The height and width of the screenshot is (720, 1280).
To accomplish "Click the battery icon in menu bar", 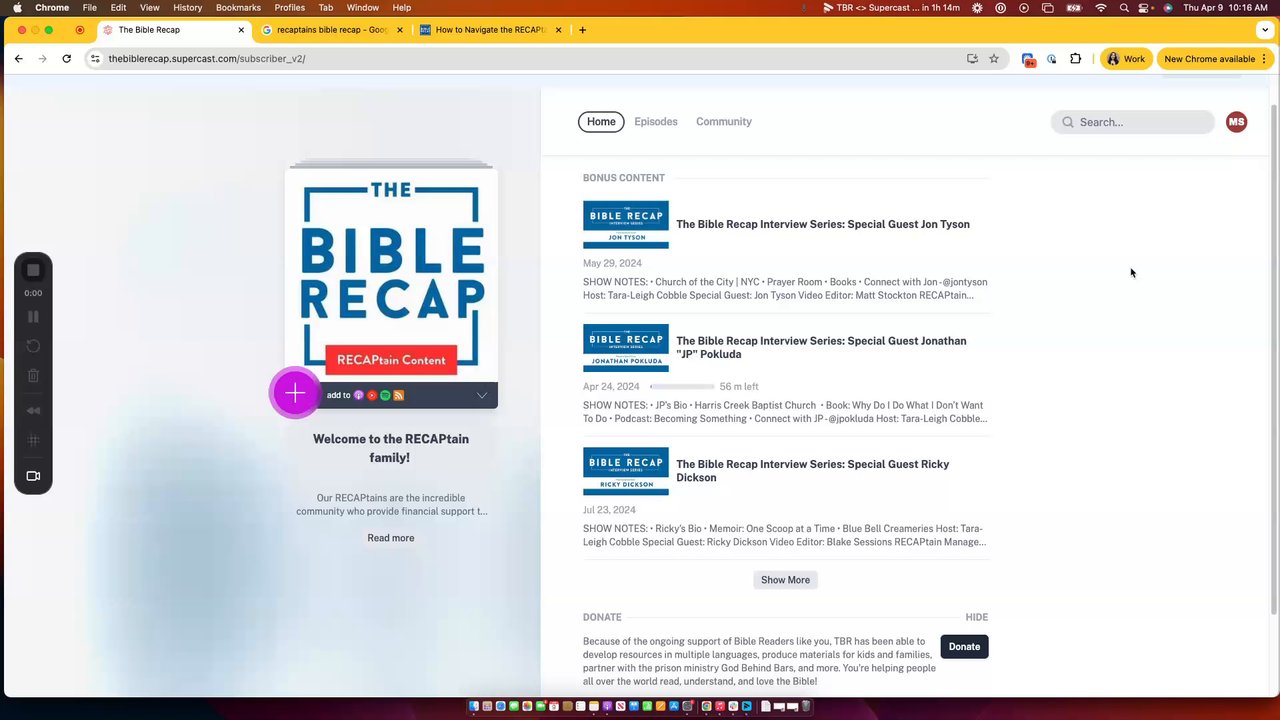I will tap(1074, 7).
